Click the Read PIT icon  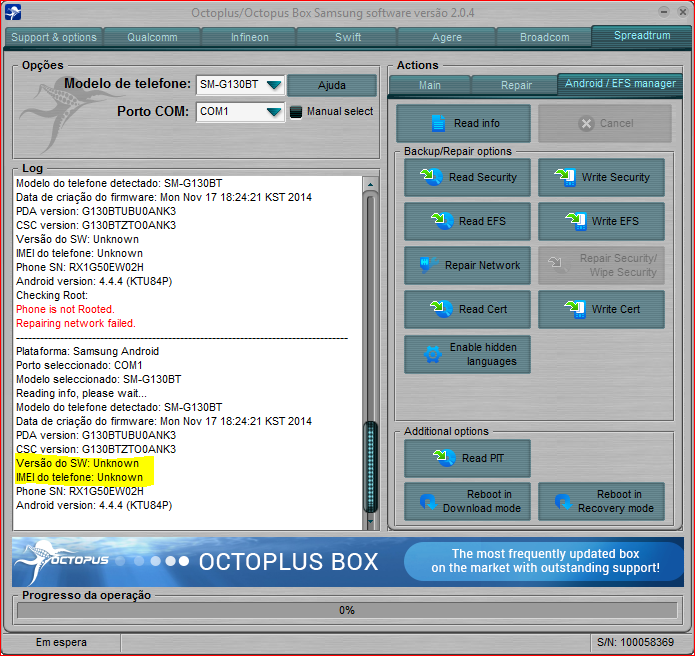point(444,457)
